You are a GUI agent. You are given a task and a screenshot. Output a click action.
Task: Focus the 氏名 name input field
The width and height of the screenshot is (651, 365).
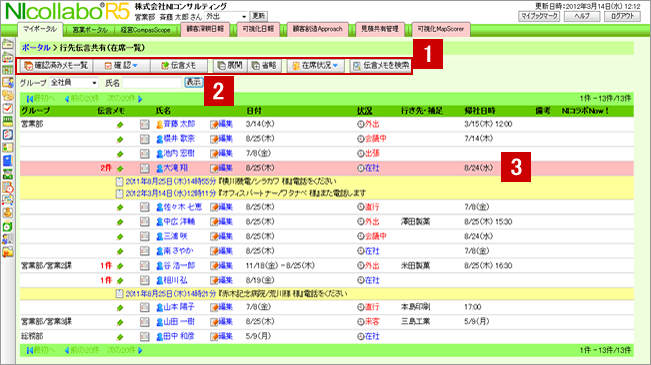pyautogui.click(x=152, y=83)
